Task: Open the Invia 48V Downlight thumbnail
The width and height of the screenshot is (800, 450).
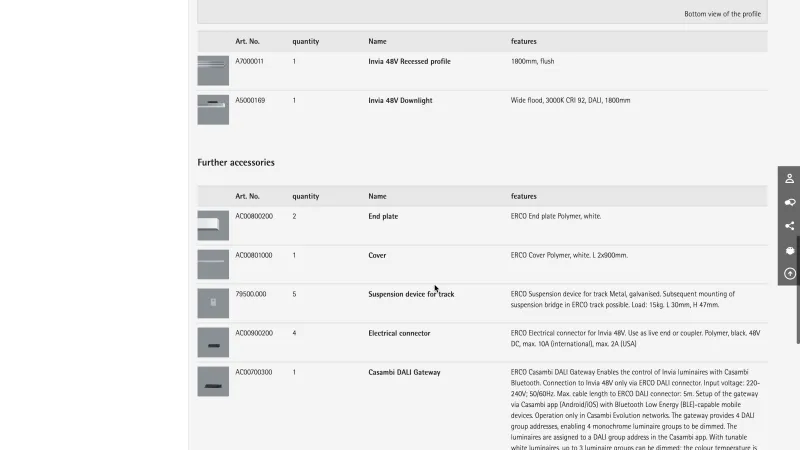Action: coord(213,109)
